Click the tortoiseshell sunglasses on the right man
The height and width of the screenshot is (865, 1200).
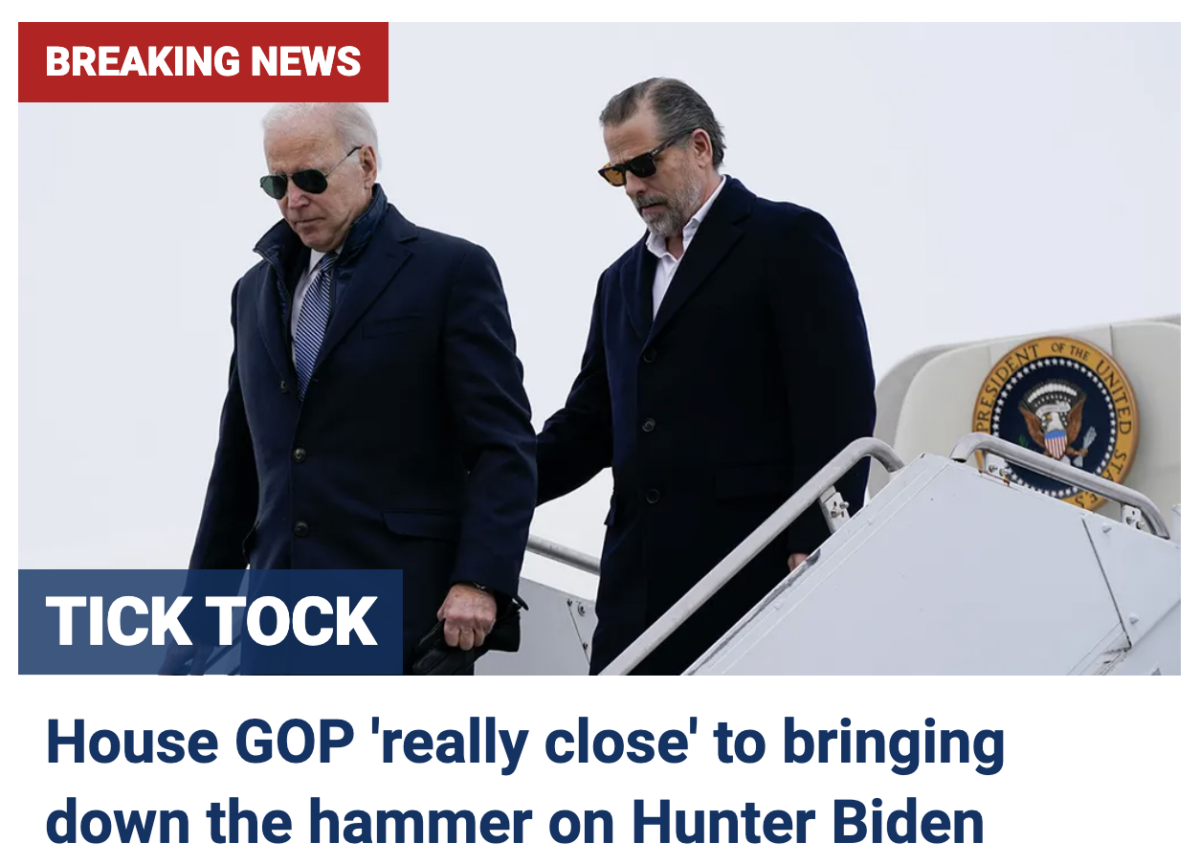(639, 161)
